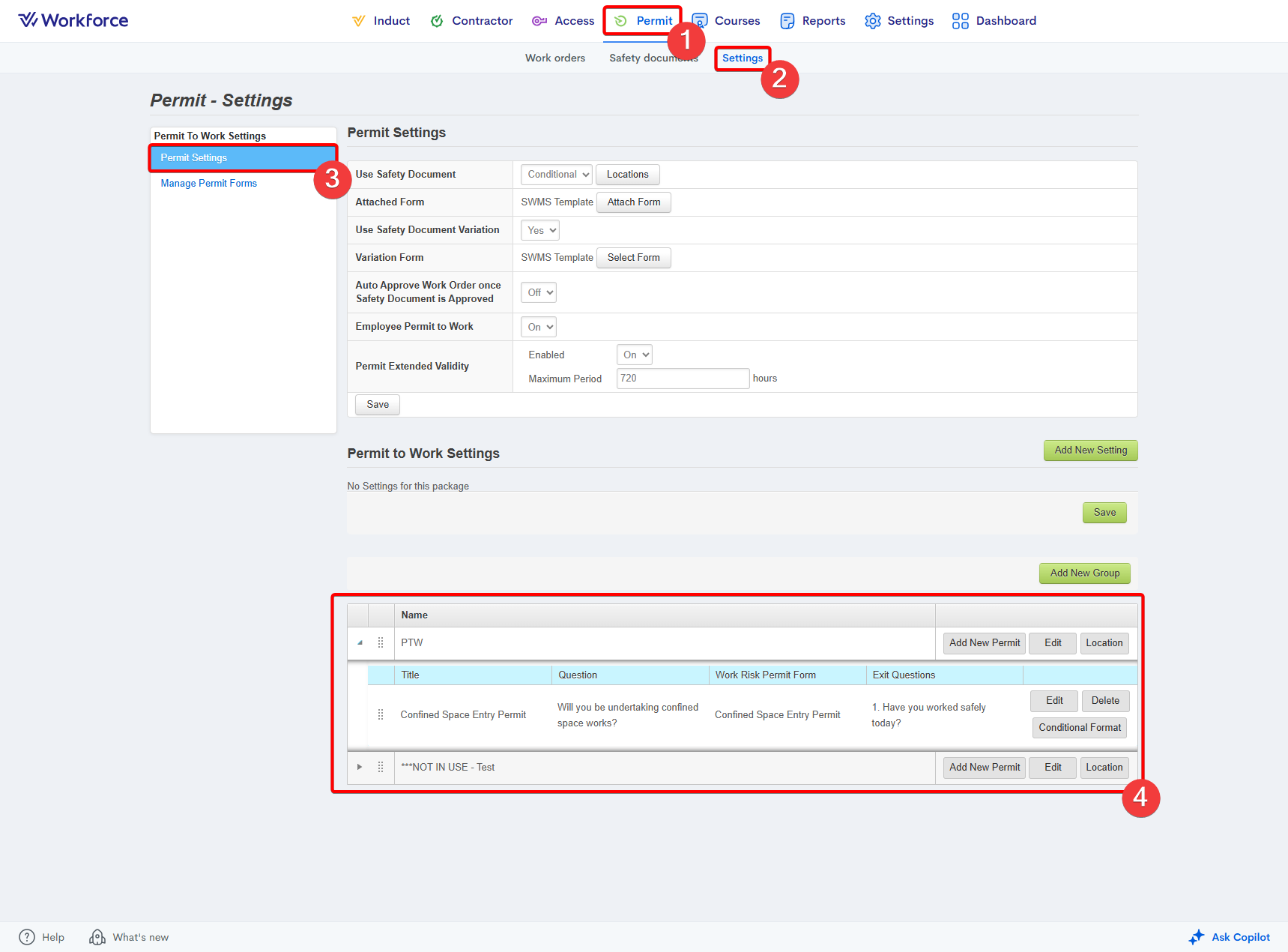Click the Workforce logo

[73, 20]
